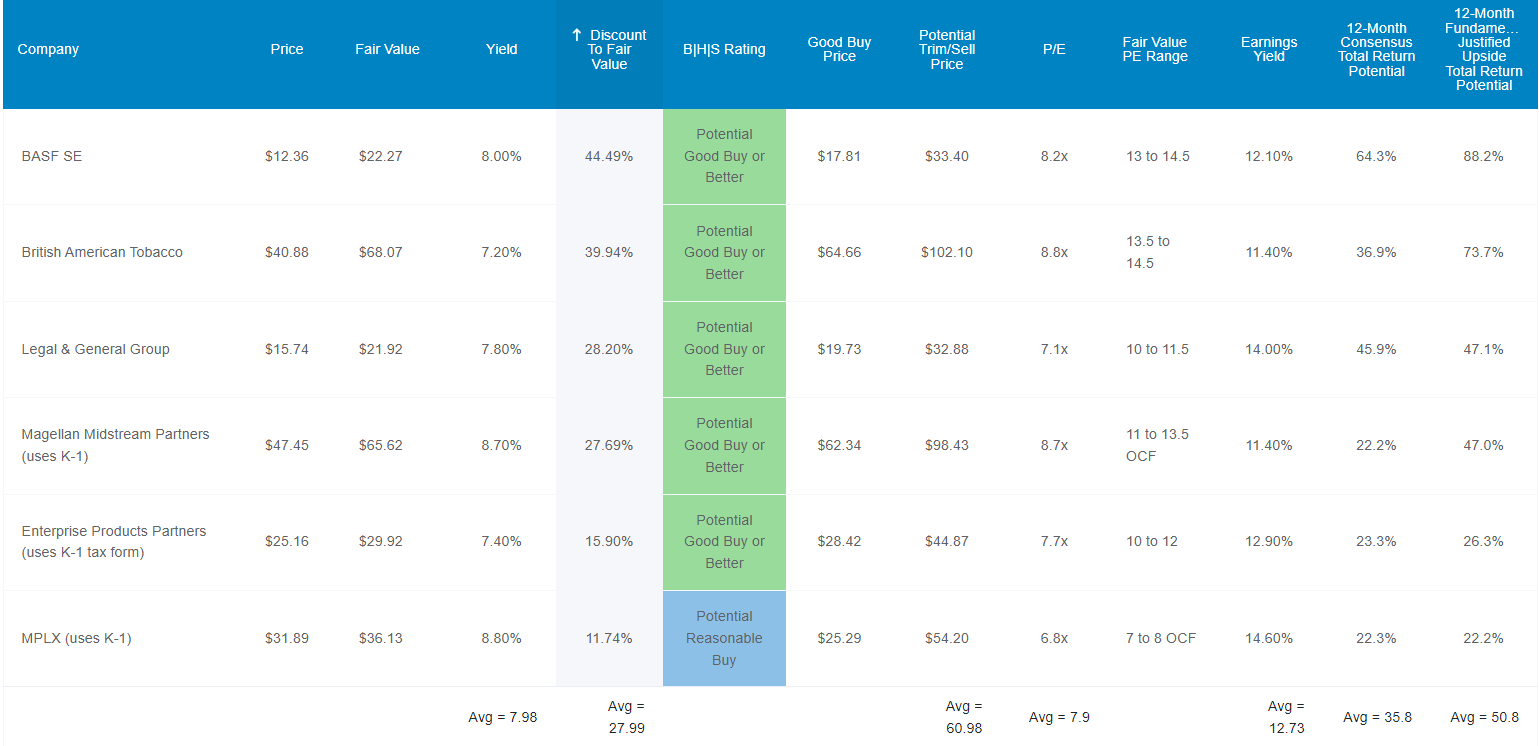Screen dimensions: 1539x746
Task: Click the PE range 7 to 8 OCF
Action: pyautogui.click(x=1161, y=638)
